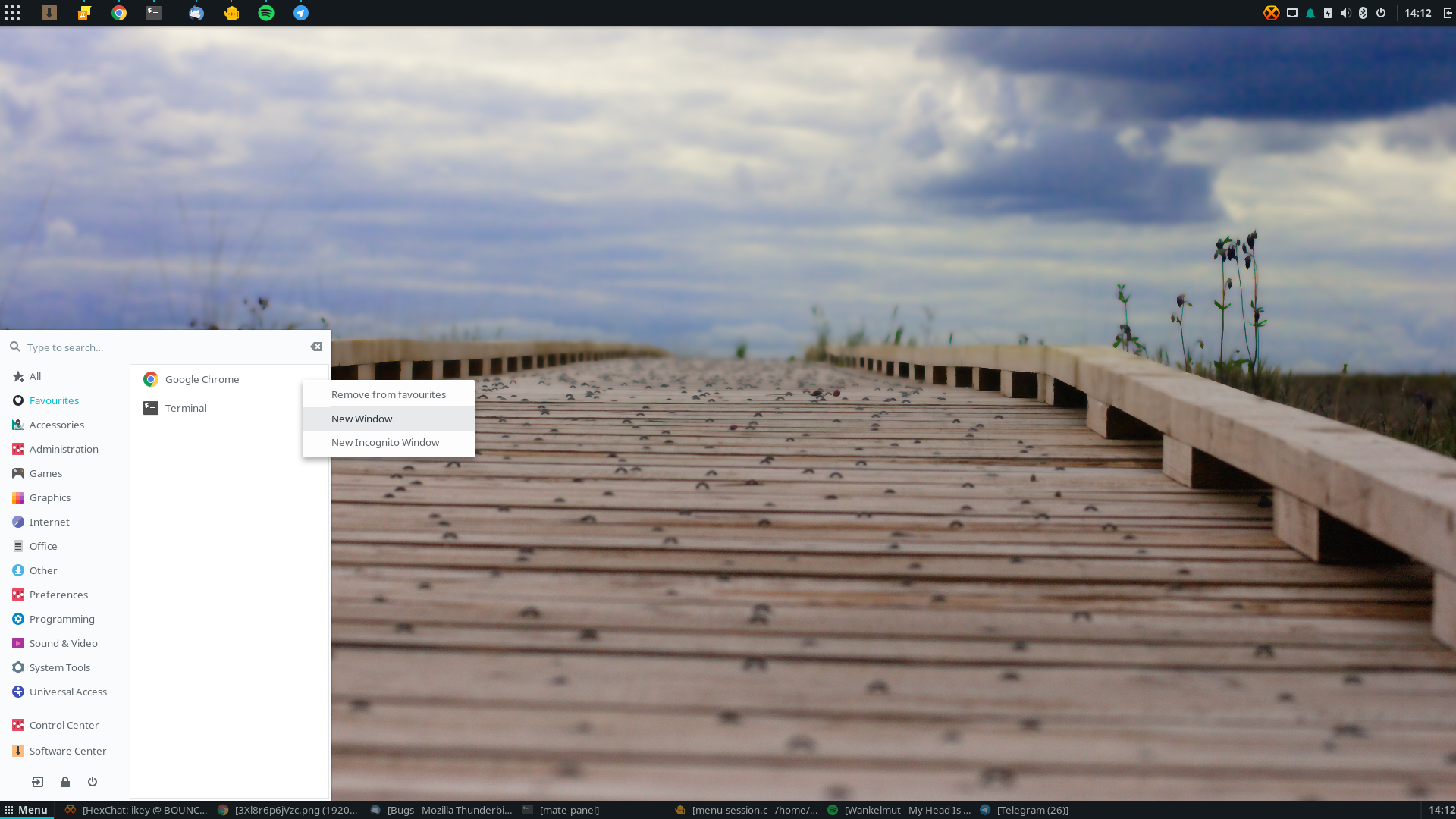Viewport: 1456px width, 819px height.
Task: Open the display tray icon
Action: [1292, 13]
